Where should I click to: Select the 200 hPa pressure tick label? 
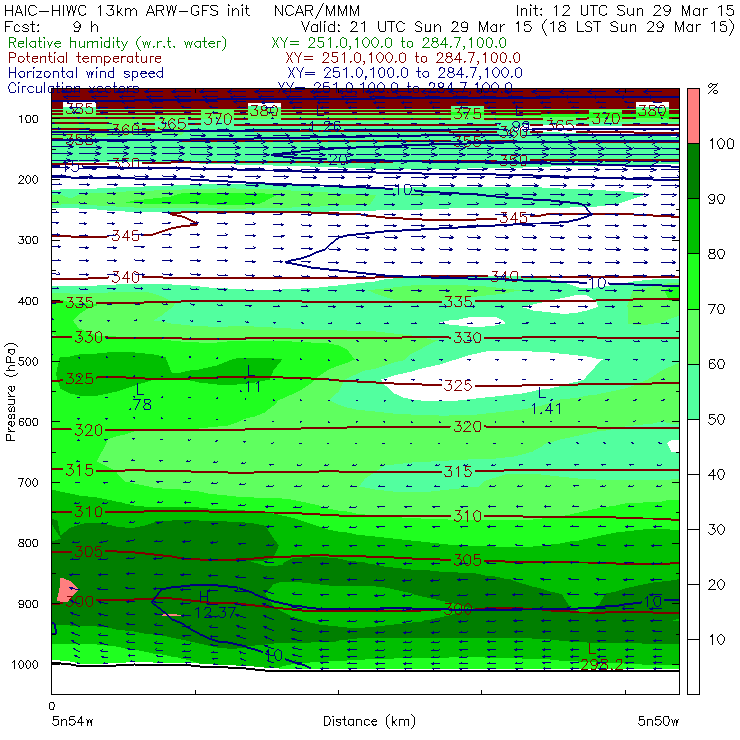tap(28, 179)
